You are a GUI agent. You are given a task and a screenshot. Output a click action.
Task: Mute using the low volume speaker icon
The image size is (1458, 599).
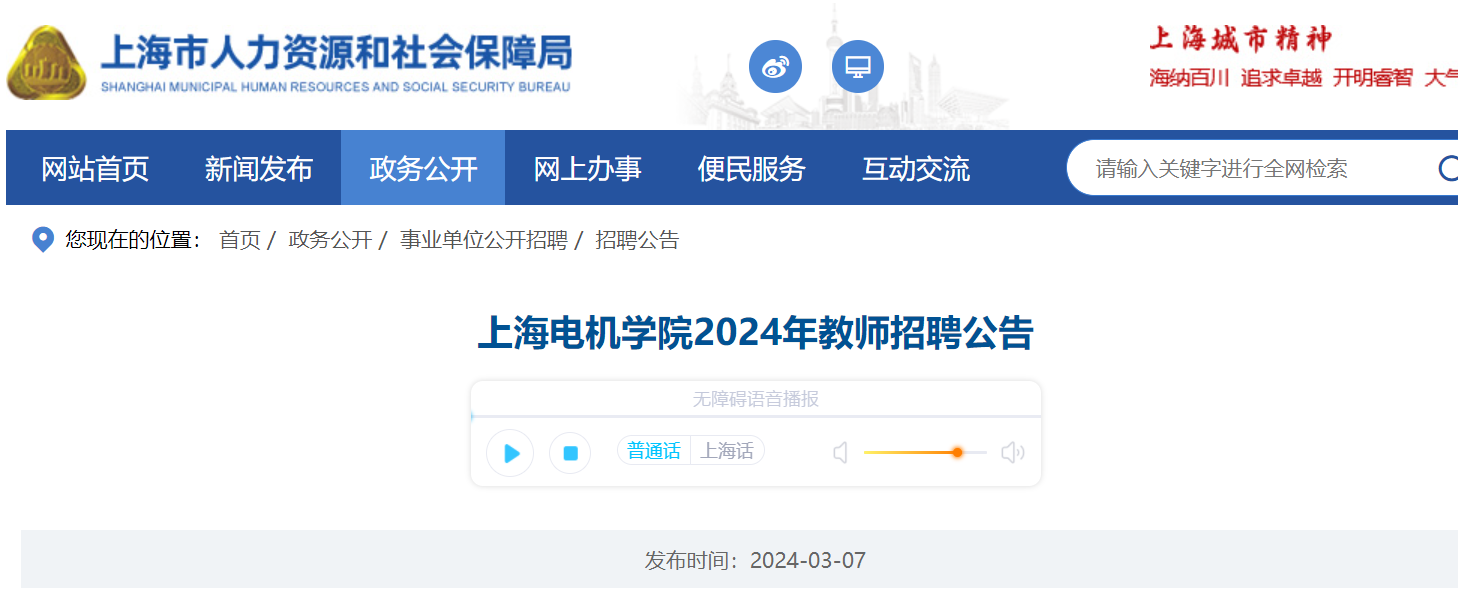[x=840, y=453]
